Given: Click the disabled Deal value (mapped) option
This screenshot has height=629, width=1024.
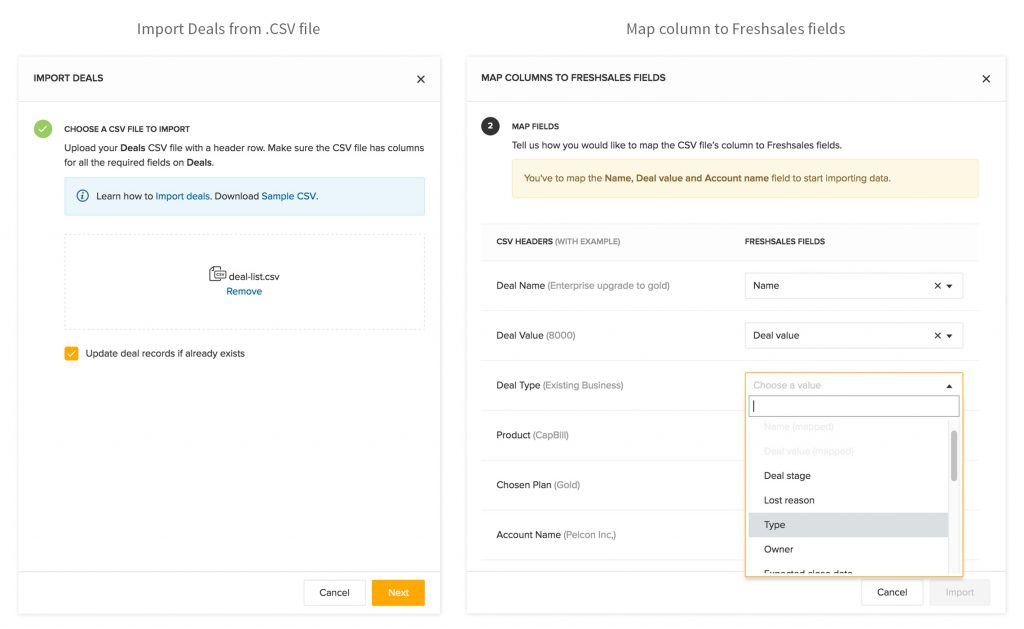Looking at the screenshot, I should pos(848,451).
